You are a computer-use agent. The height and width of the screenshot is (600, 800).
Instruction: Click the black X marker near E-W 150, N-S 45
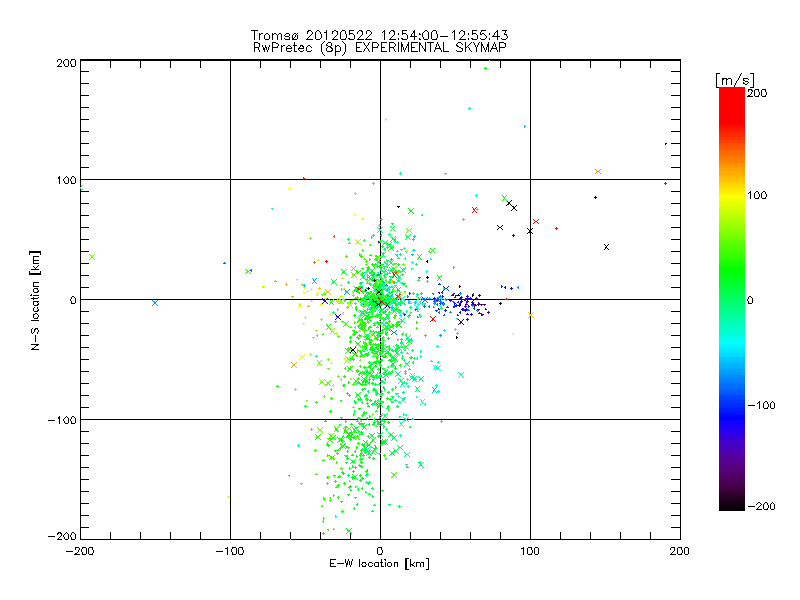pyautogui.click(x=606, y=247)
